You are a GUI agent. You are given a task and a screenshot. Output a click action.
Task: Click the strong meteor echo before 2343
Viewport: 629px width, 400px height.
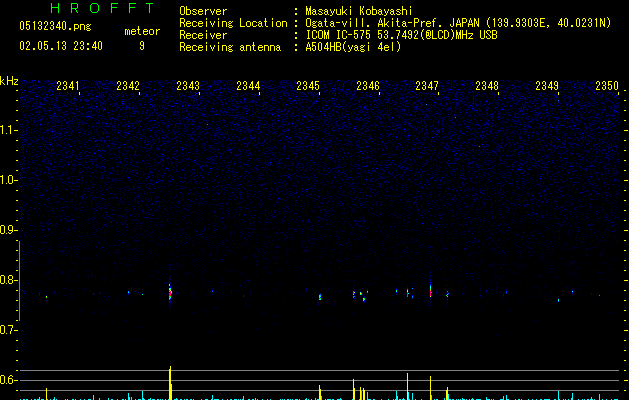point(170,293)
